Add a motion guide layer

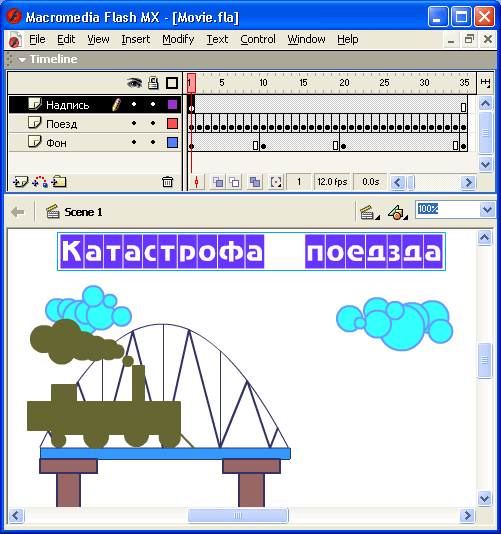[x=40, y=182]
